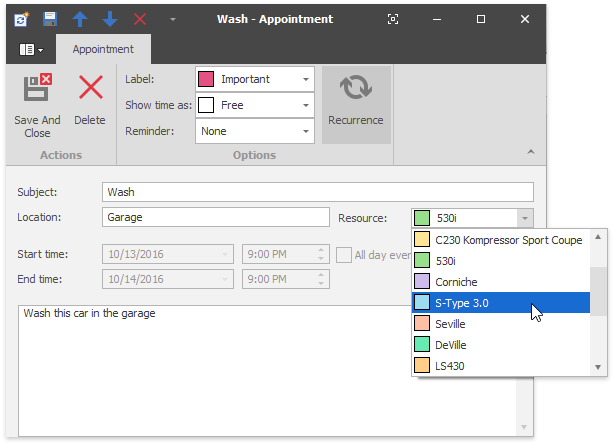Open the Recurrence settings
The width and height of the screenshot is (616, 445).
pyautogui.click(x=355, y=105)
